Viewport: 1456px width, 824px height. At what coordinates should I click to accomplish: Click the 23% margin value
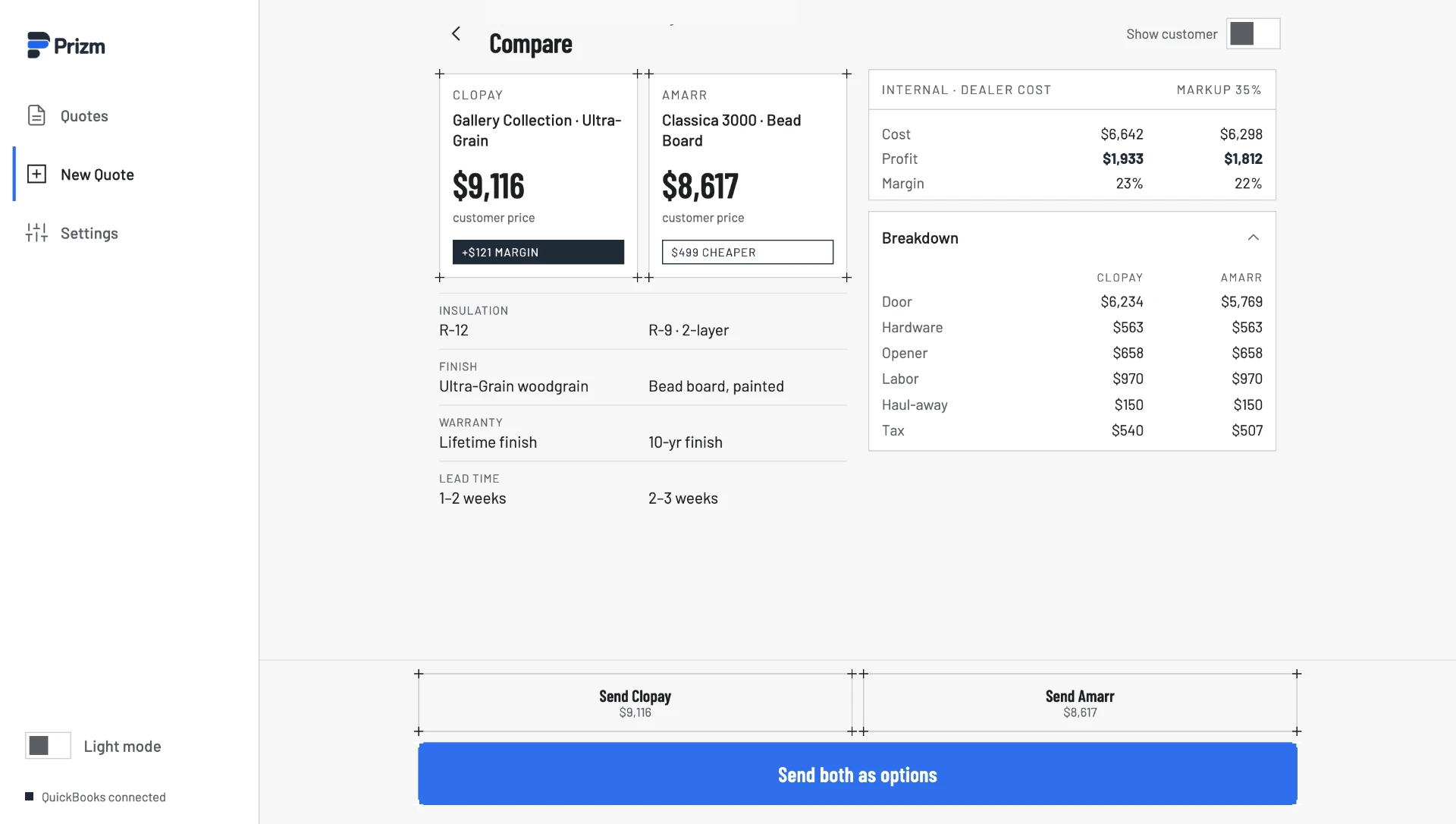pos(1129,184)
